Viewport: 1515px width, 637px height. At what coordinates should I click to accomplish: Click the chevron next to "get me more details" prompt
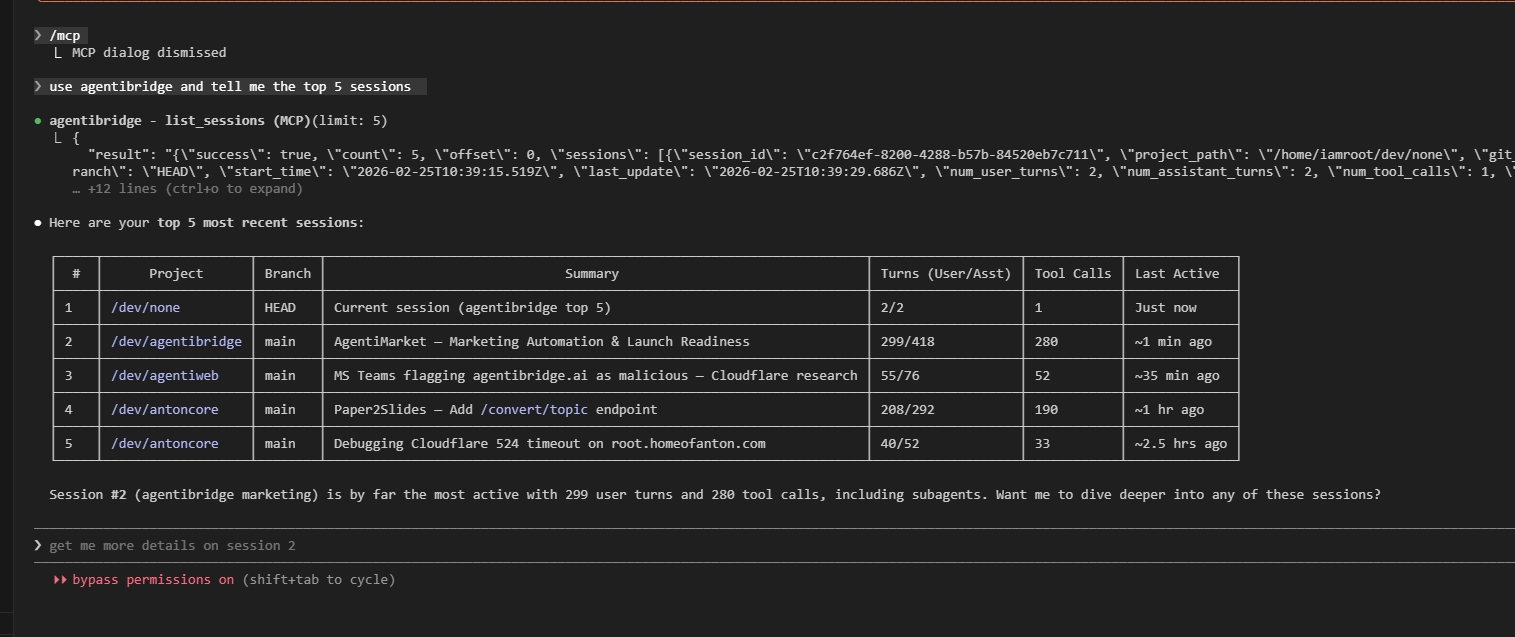[38, 545]
